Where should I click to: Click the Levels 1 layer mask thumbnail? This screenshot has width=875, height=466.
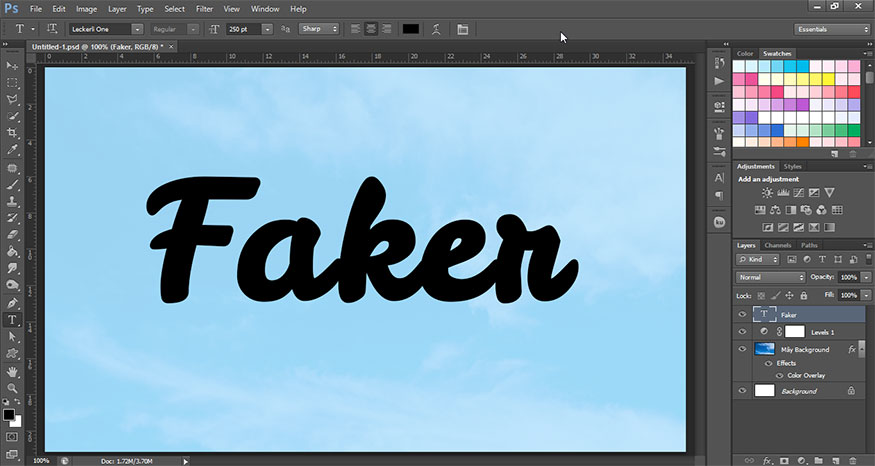tap(795, 332)
